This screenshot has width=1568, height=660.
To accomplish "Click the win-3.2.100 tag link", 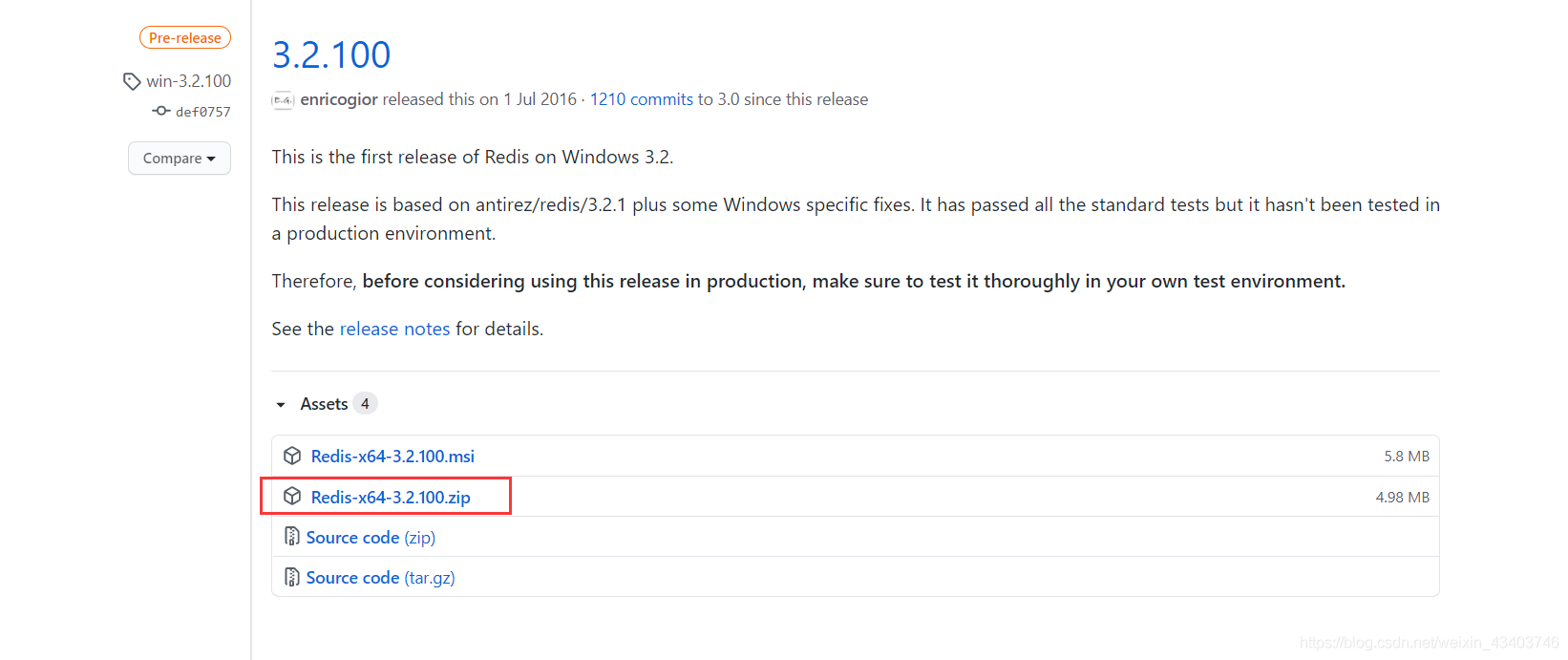I will click(189, 81).
